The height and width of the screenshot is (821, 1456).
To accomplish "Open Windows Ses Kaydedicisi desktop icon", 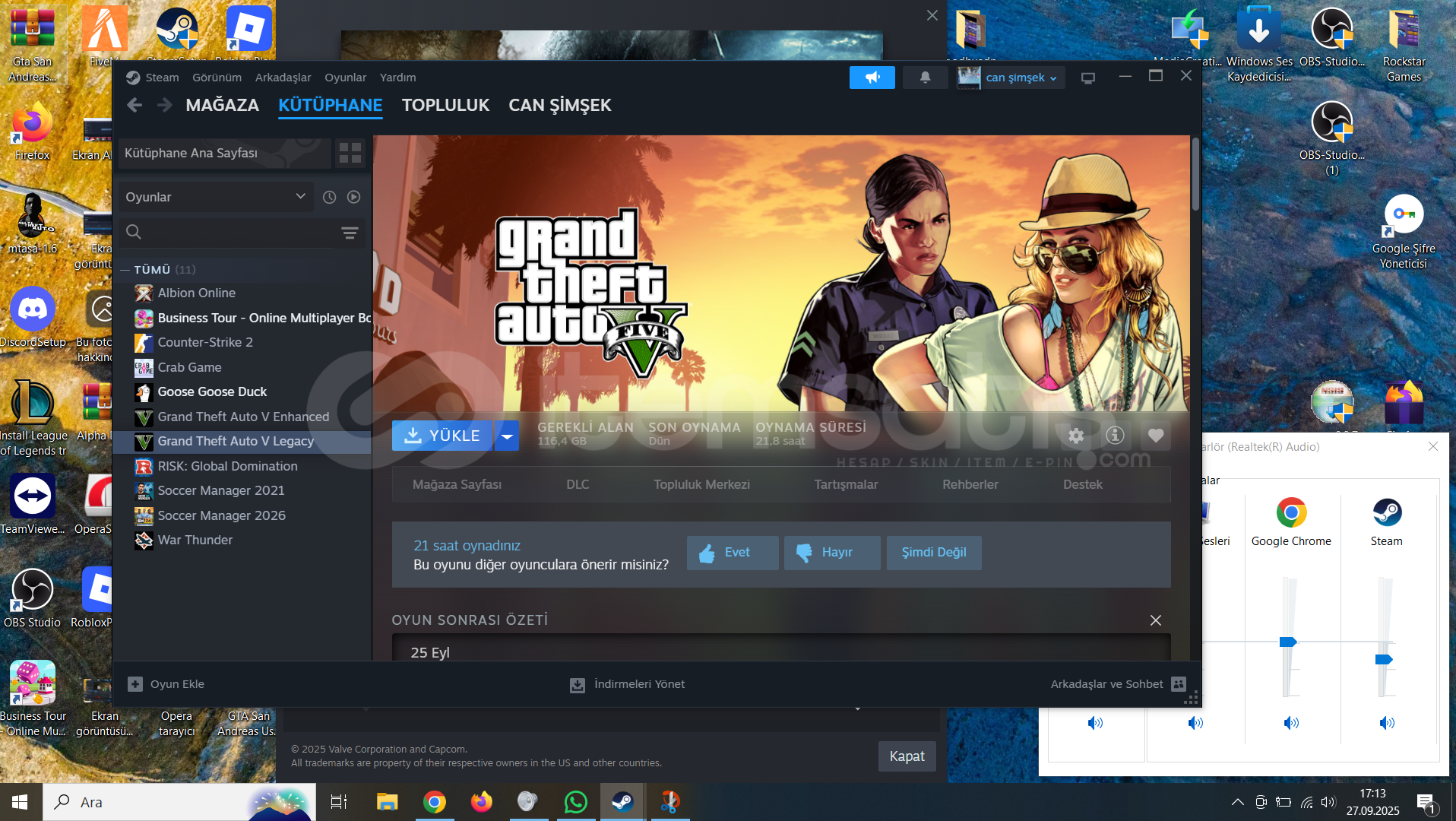I will tap(1259, 46).
